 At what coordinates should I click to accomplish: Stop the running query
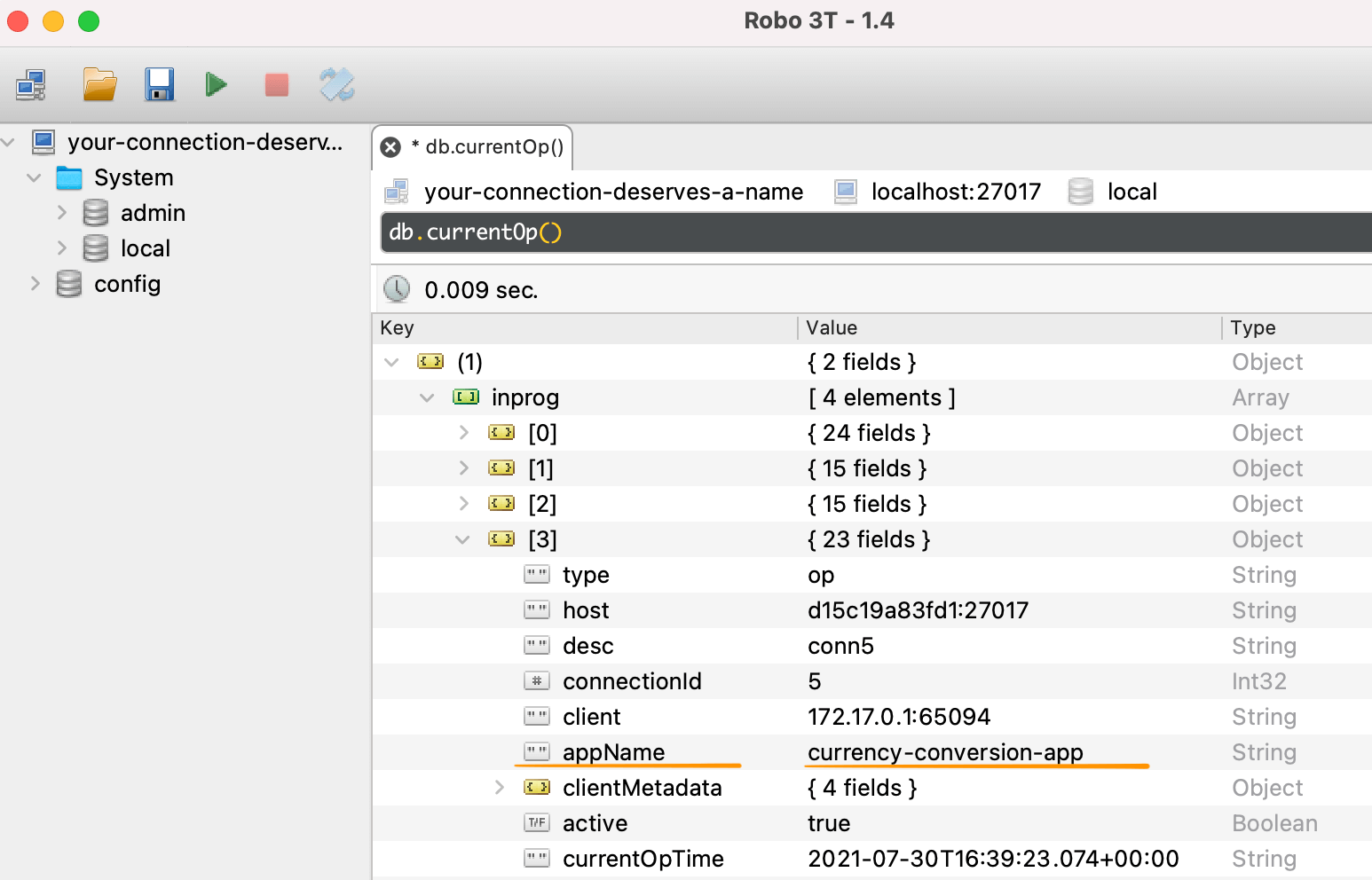[276, 84]
